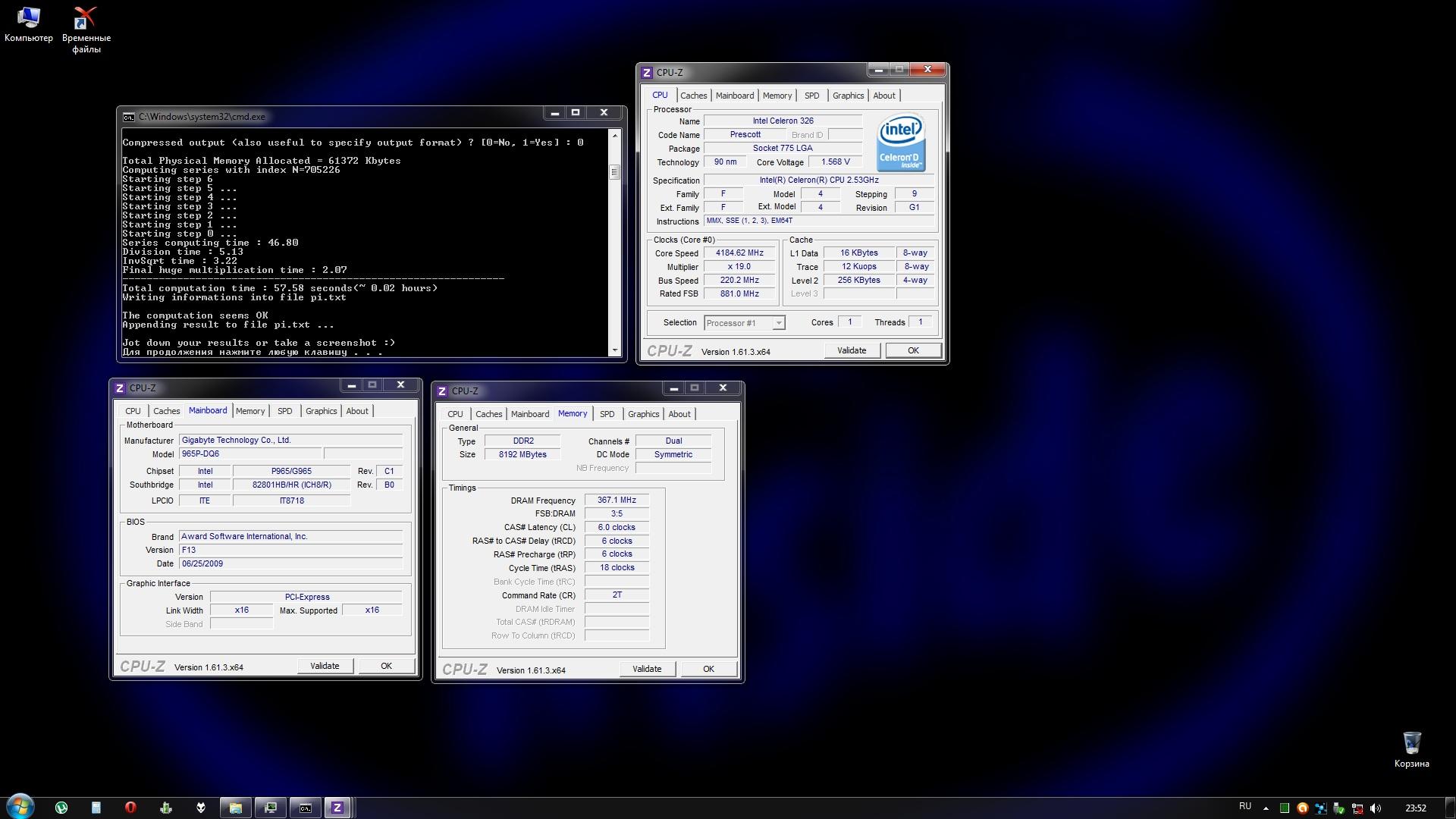Click the CPU-Z taskbar button

[337, 808]
